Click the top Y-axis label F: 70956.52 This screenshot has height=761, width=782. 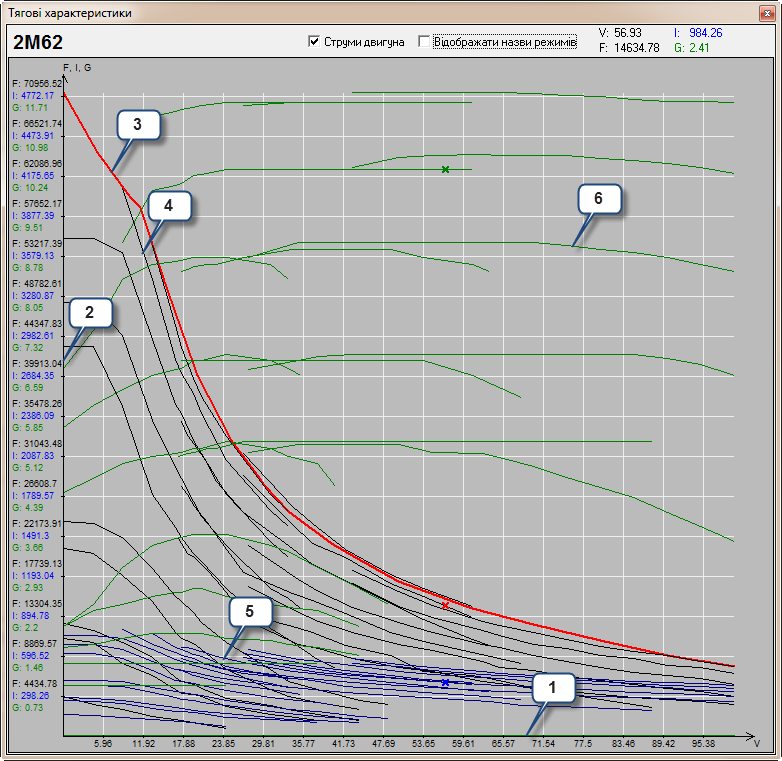click(35, 83)
